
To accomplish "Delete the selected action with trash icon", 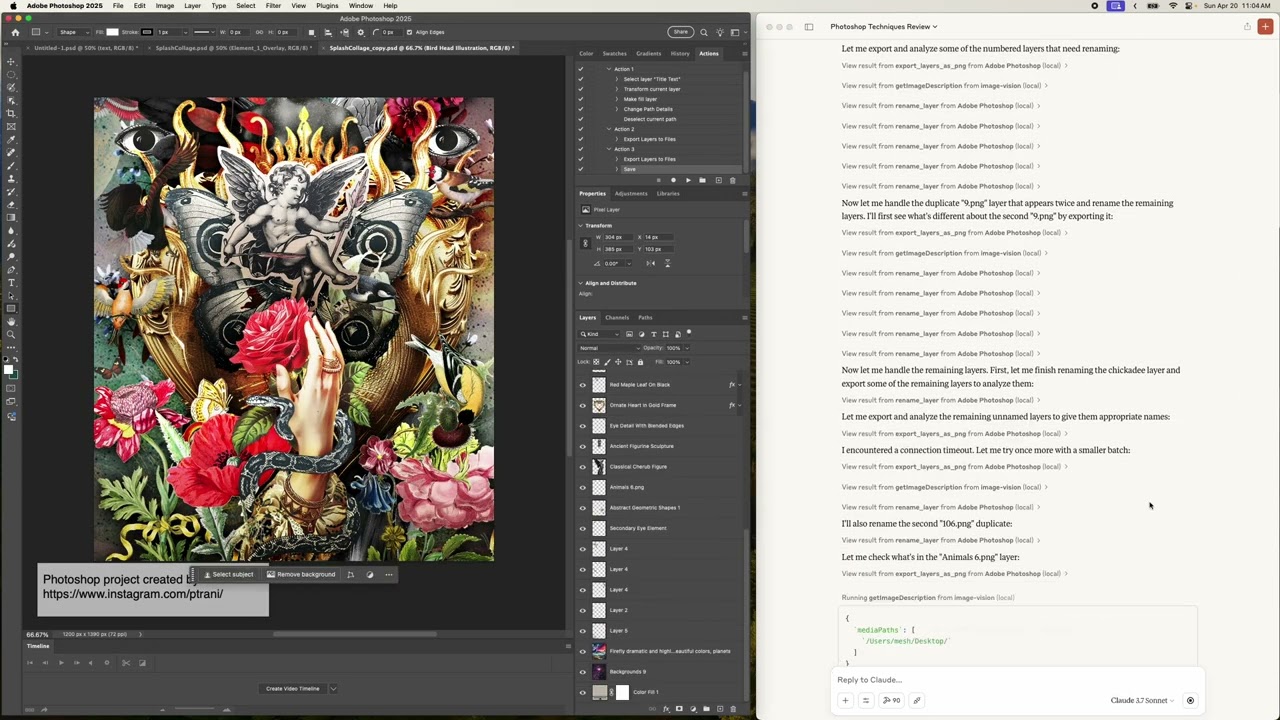I will [733, 180].
